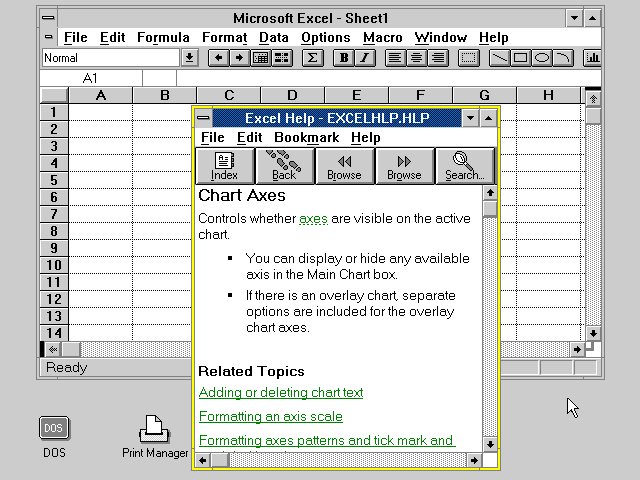Open the Format menu
The image size is (640, 480).
click(x=224, y=38)
